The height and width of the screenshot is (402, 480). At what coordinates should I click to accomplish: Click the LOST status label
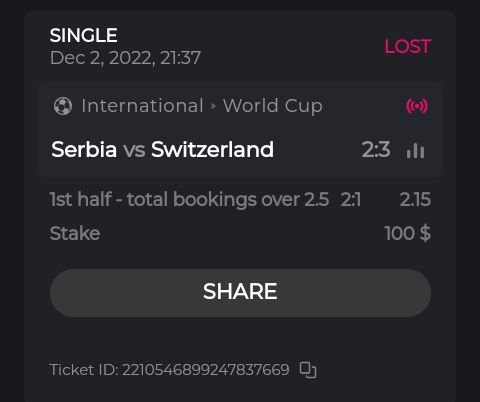tap(408, 46)
